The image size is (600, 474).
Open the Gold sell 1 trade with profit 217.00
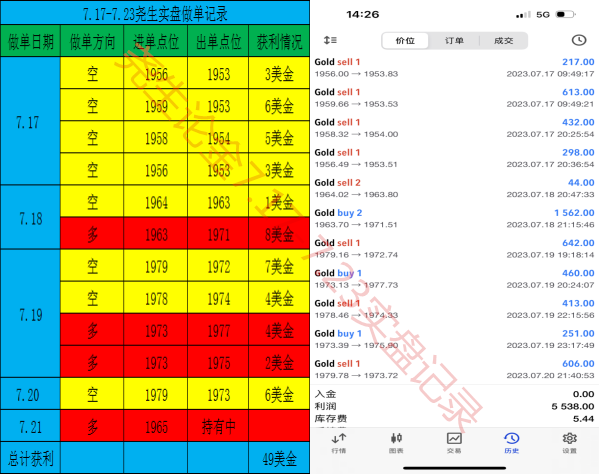(454, 67)
